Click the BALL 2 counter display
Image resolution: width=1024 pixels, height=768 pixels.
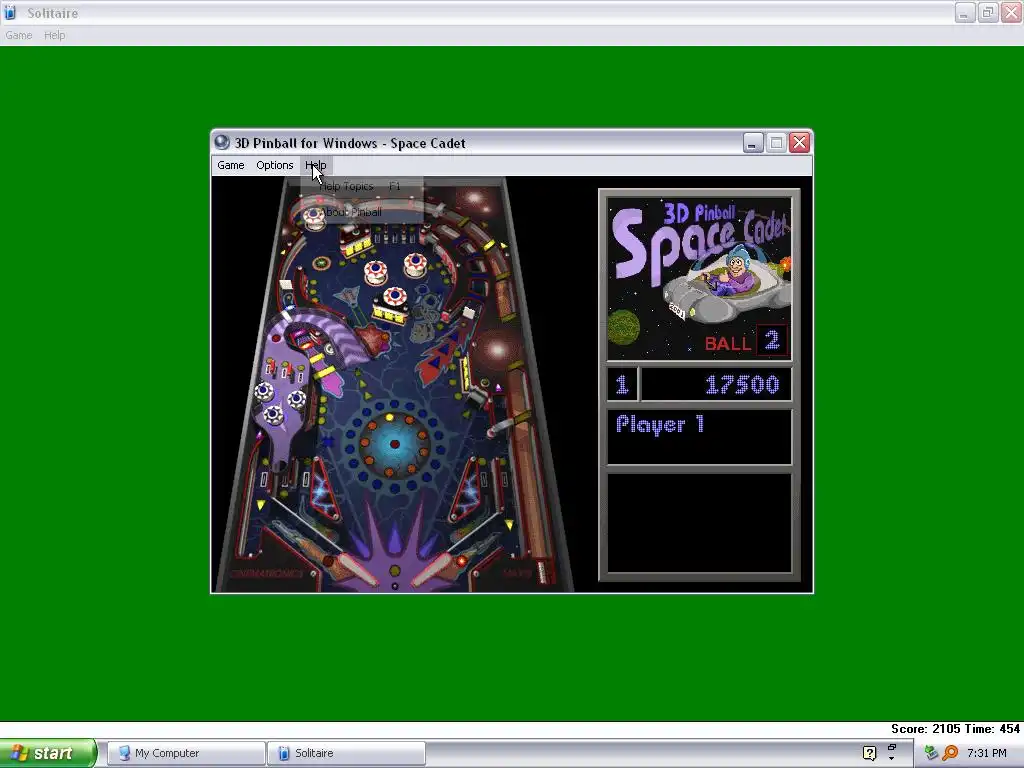point(746,342)
